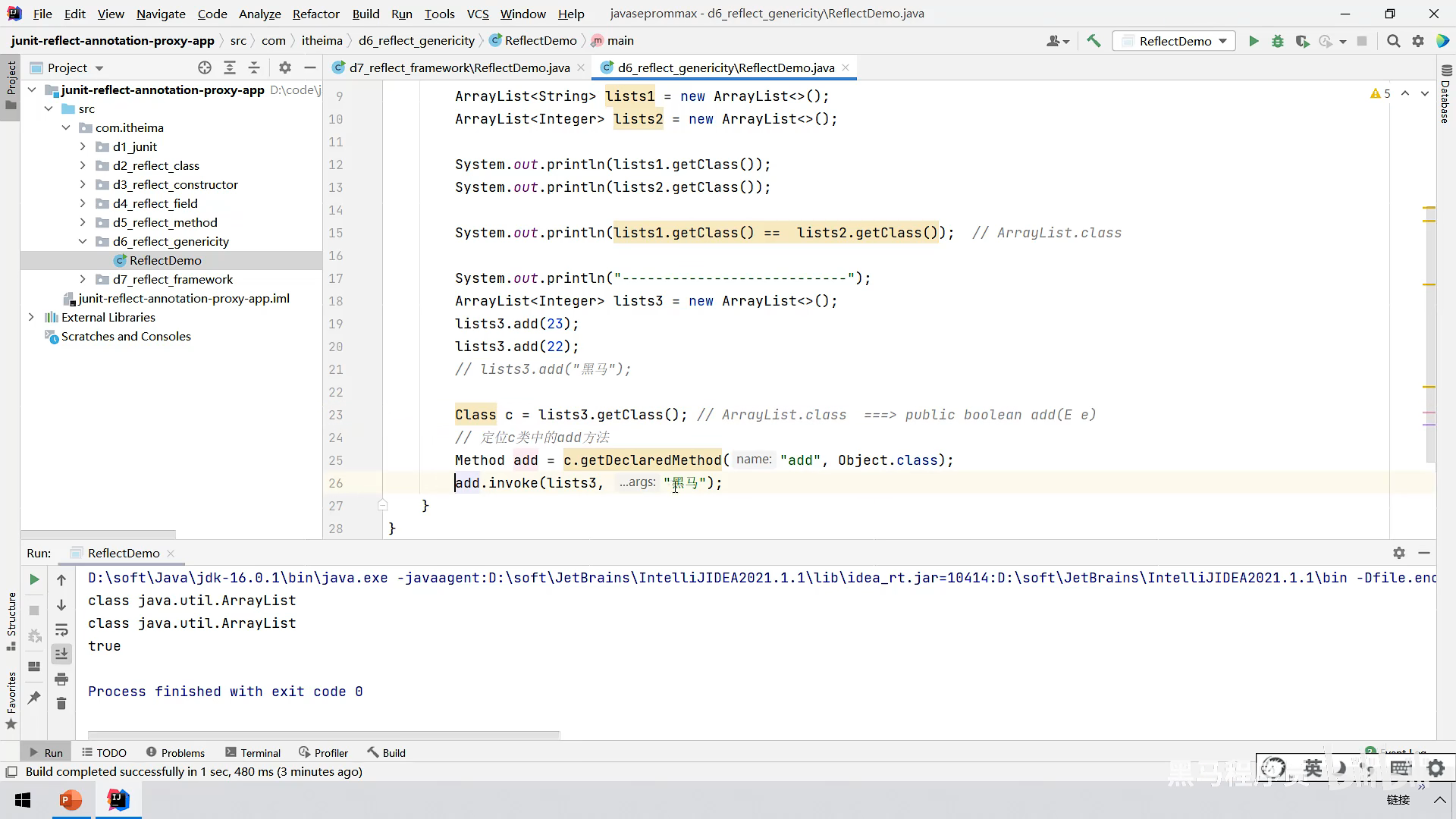Clear console output with trash icon
1456x819 pixels.
click(61, 704)
